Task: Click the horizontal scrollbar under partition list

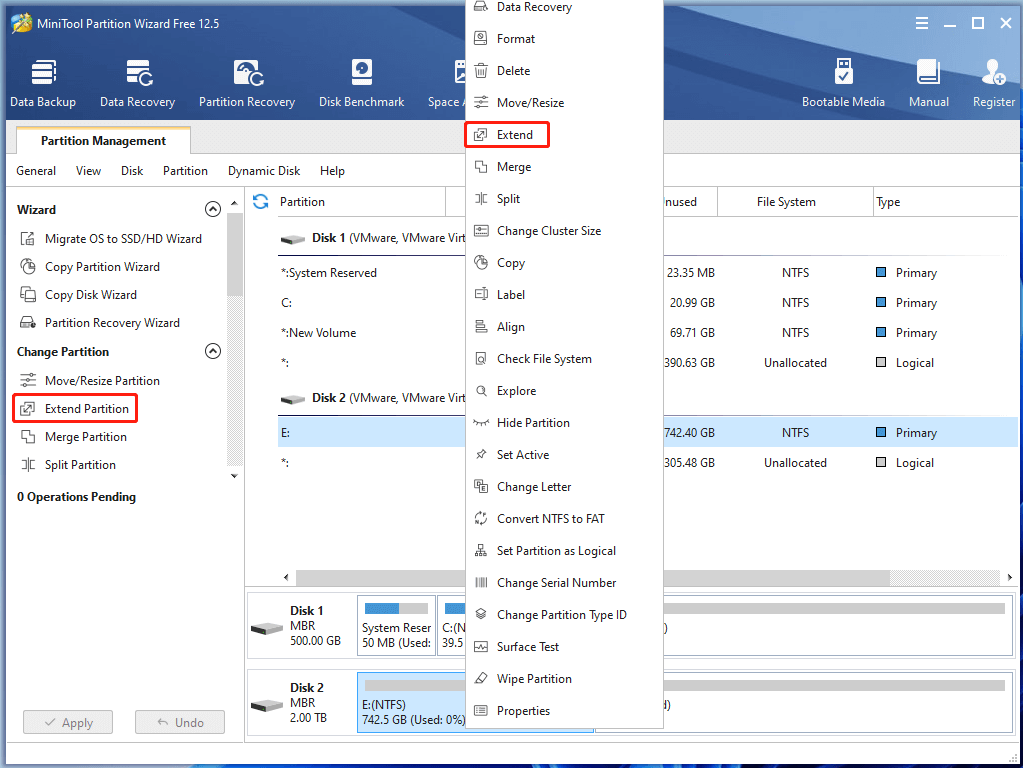Action: click(380, 578)
